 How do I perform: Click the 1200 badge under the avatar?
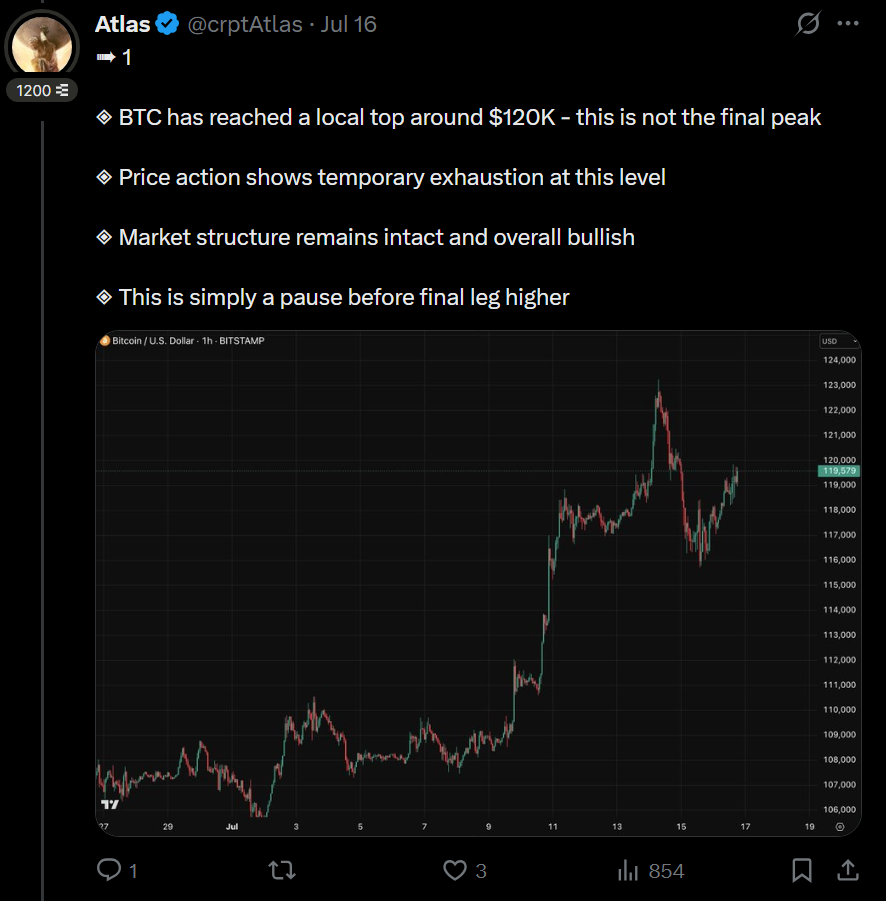(42, 90)
